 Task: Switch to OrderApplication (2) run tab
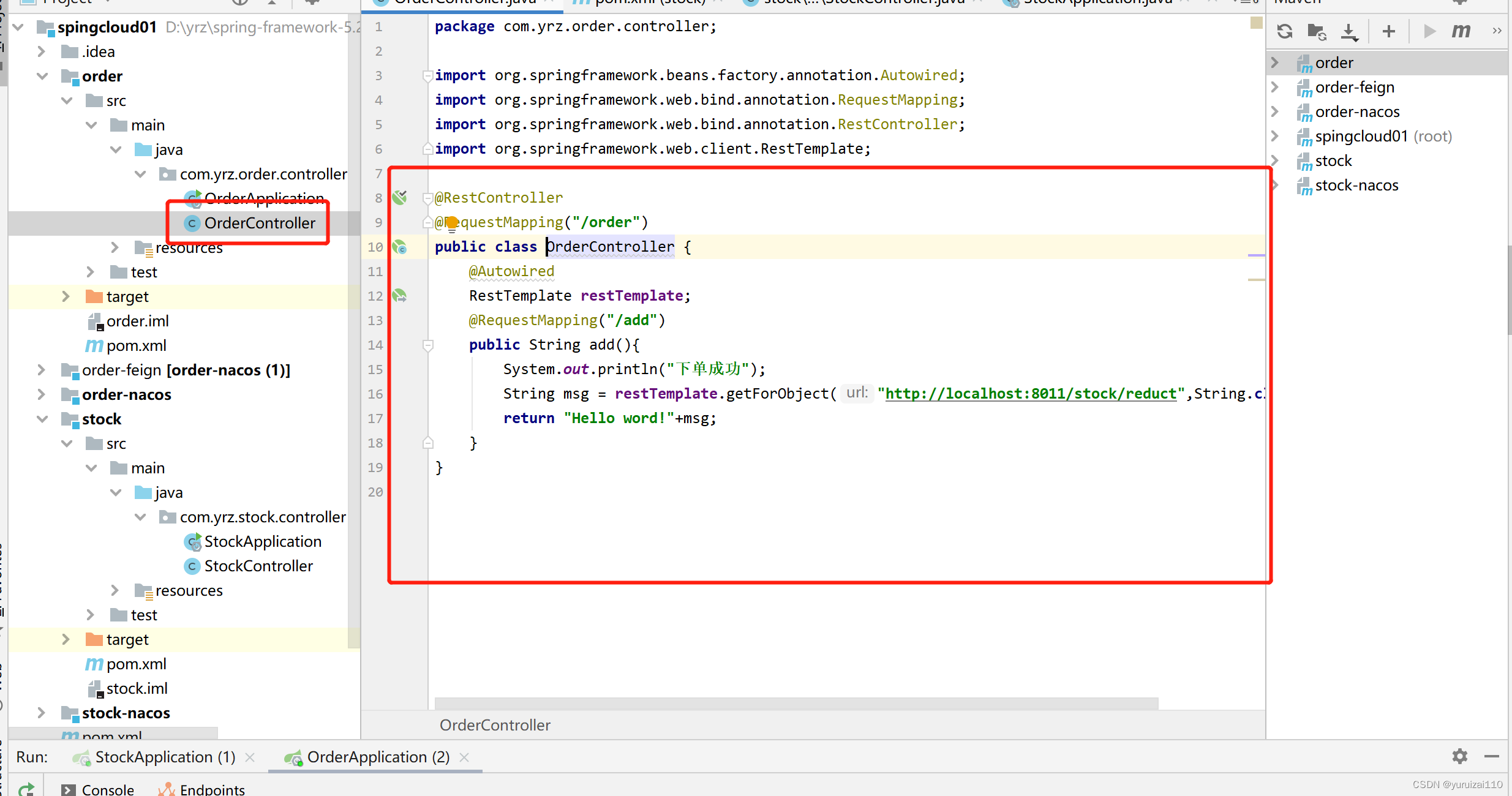(377, 757)
